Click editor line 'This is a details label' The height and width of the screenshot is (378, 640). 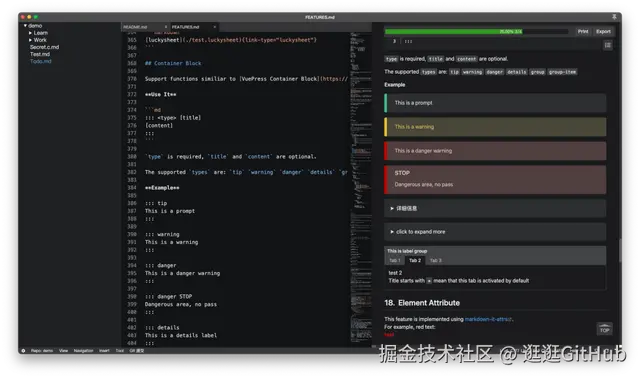181,335
